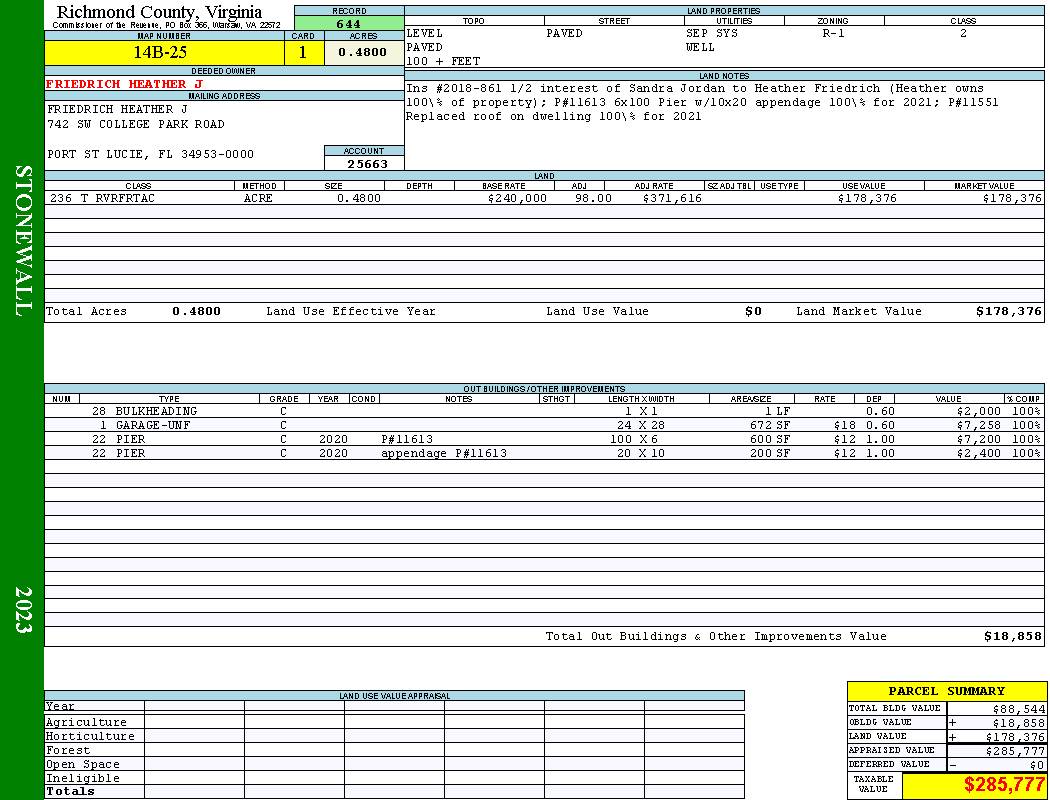Image resolution: width=1050 pixels, height=800 pixels.
Task: Click the pier area 600 SF
Action: click(x=770, y=439)
